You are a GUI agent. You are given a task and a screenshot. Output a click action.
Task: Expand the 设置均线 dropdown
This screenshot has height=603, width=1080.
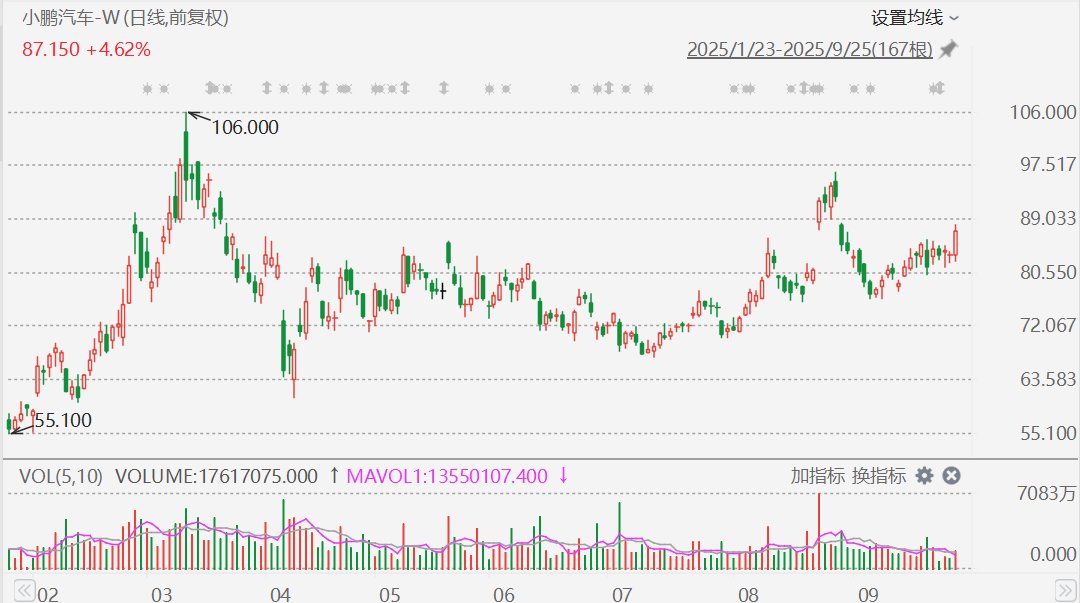(915, 17)
